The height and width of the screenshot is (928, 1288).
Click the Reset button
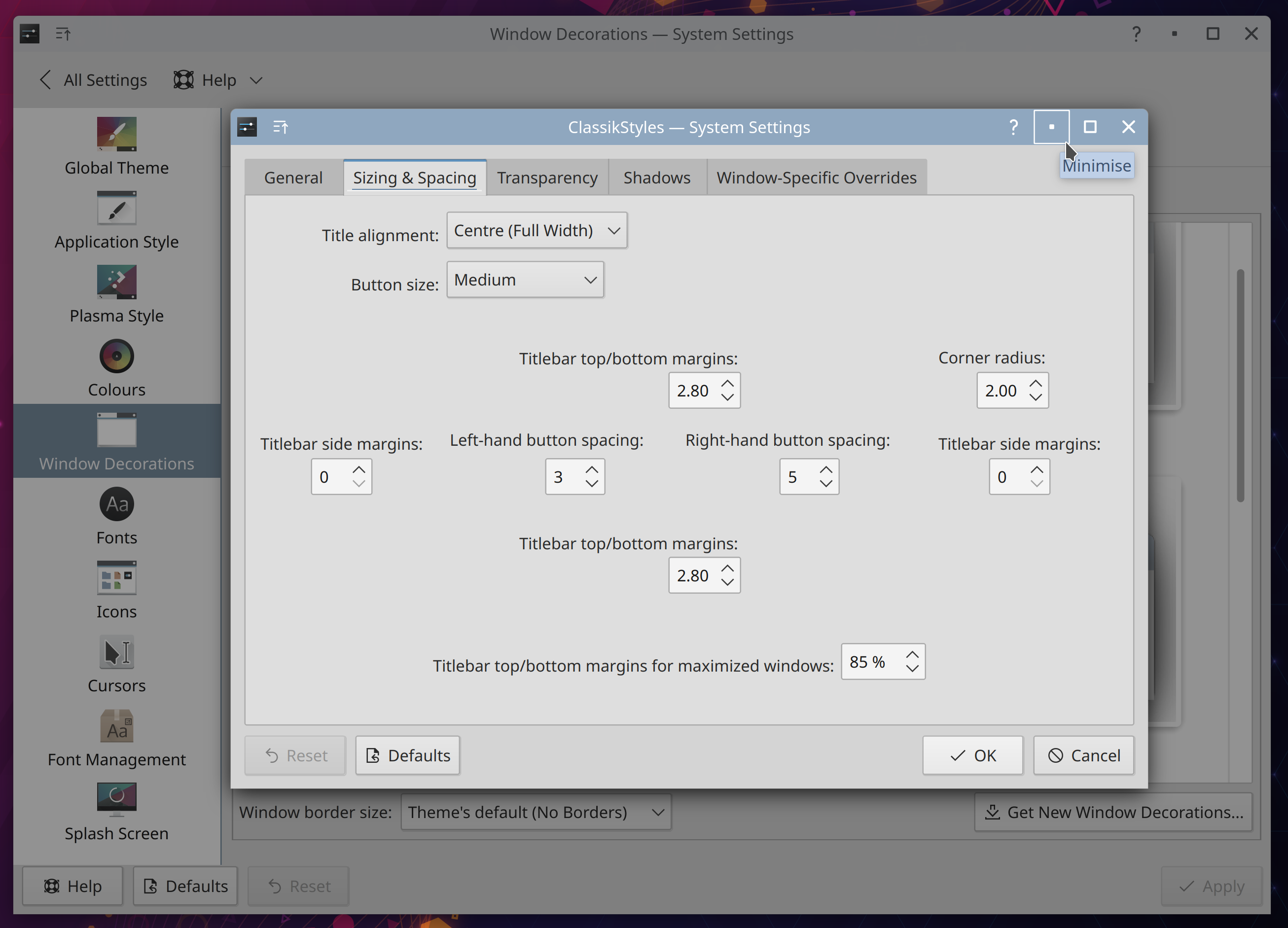[x=295, y=755]
